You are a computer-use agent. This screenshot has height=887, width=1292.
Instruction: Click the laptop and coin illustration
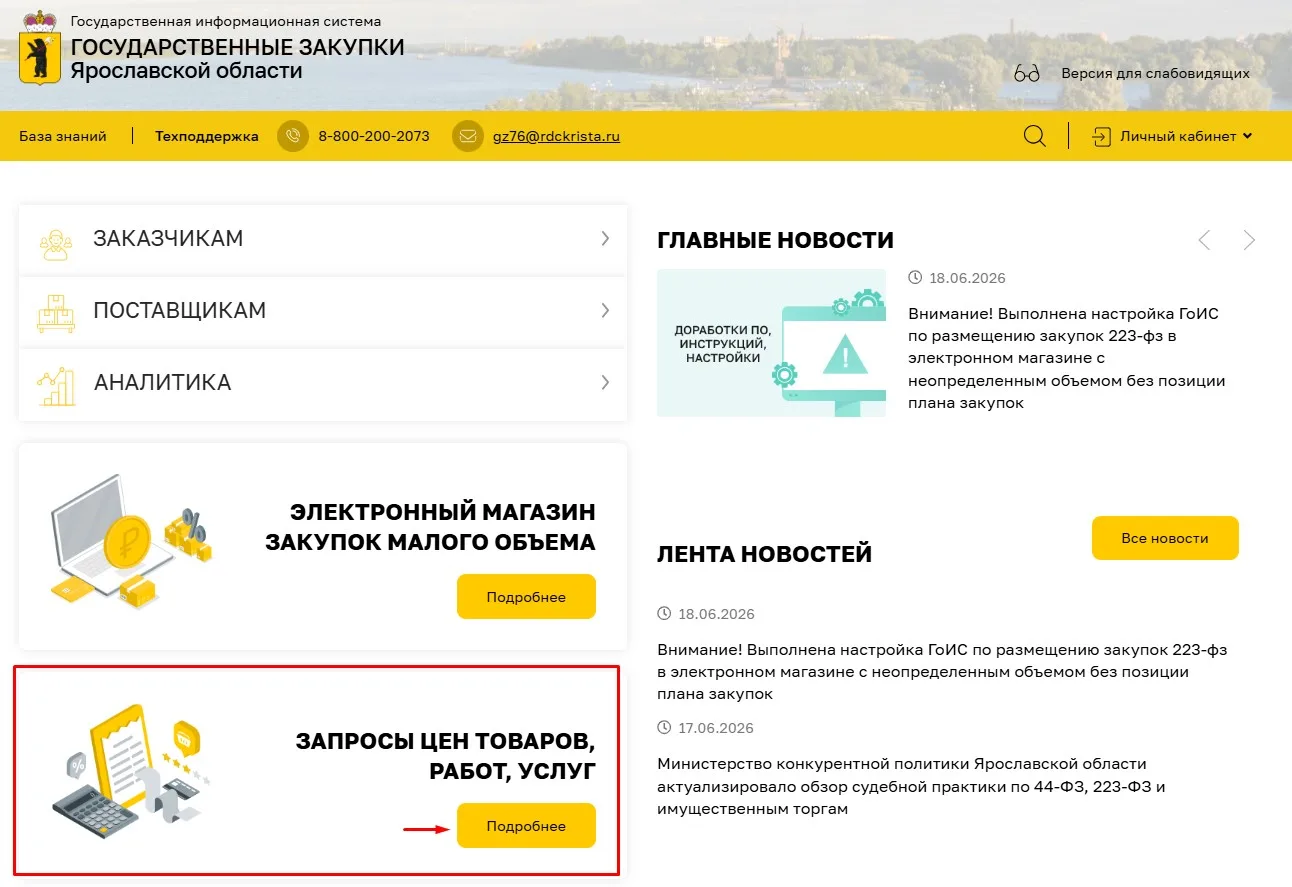(130, 544)
